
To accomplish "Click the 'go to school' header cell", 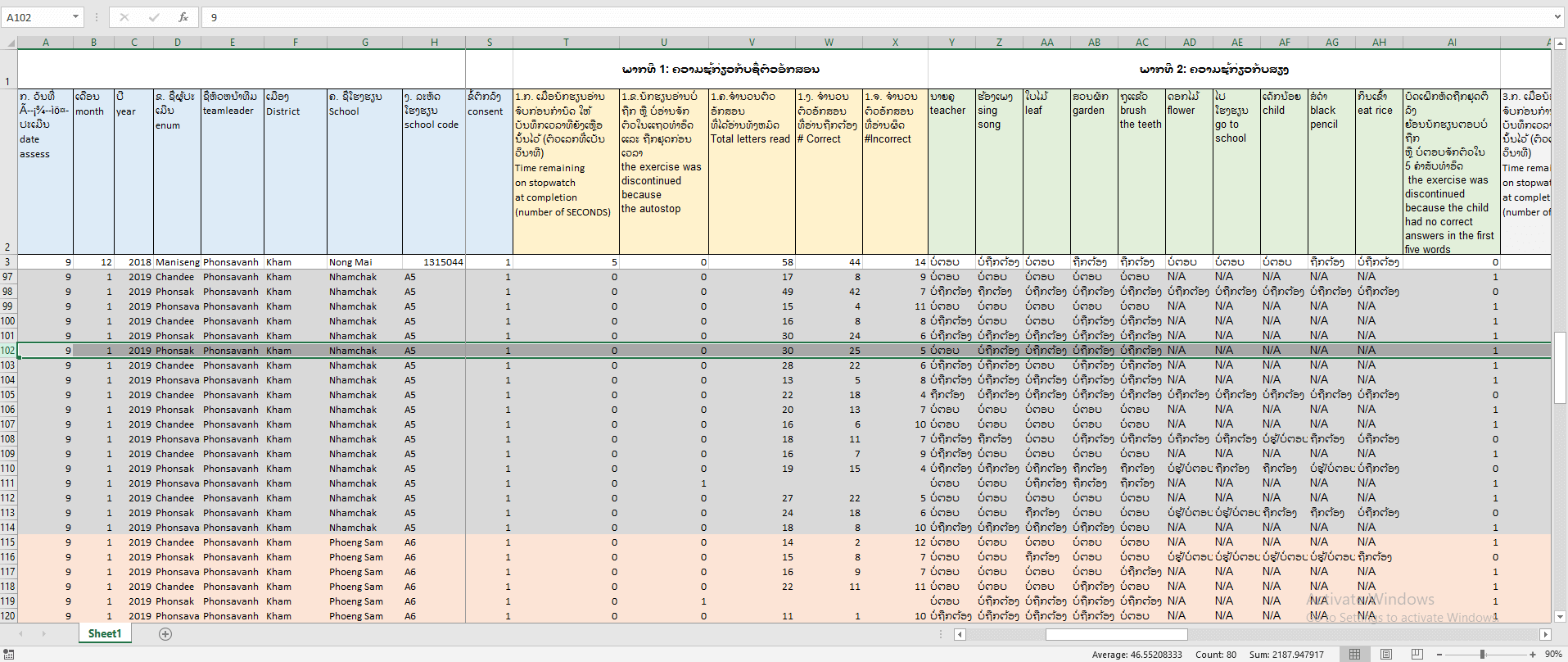I will 1236,171.
